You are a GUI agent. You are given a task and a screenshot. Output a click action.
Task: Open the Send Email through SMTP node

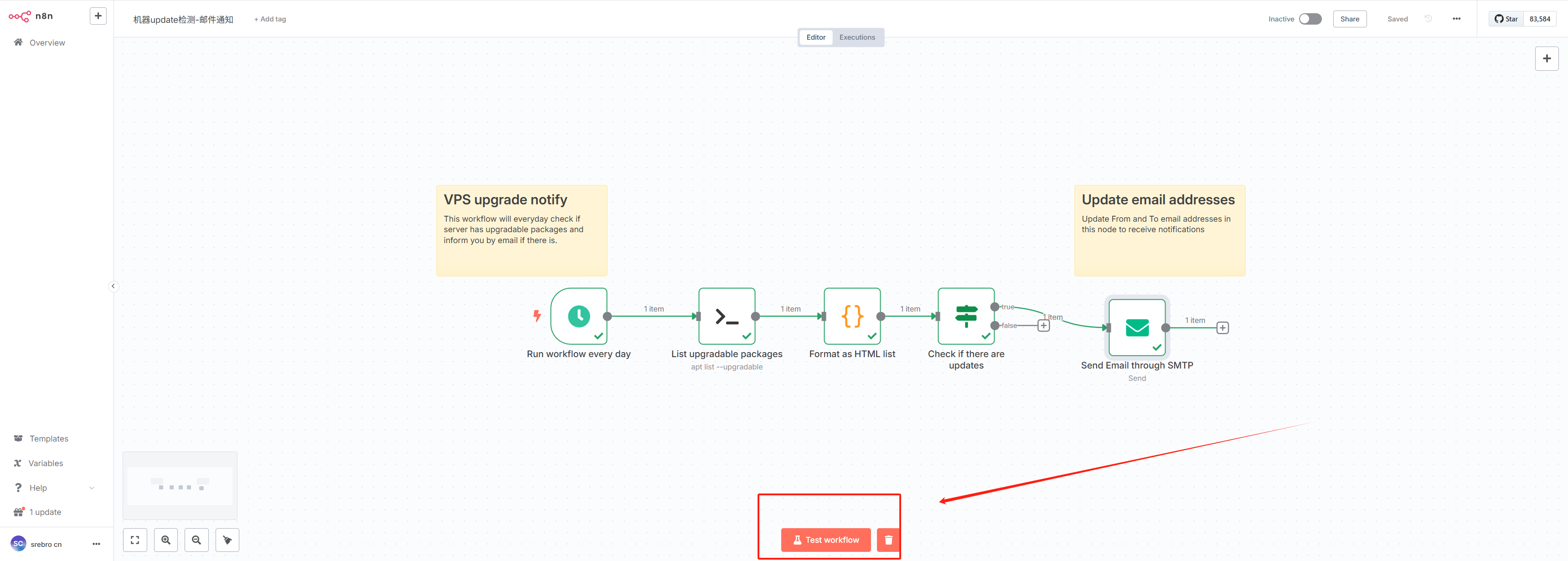pos(1136,327)
